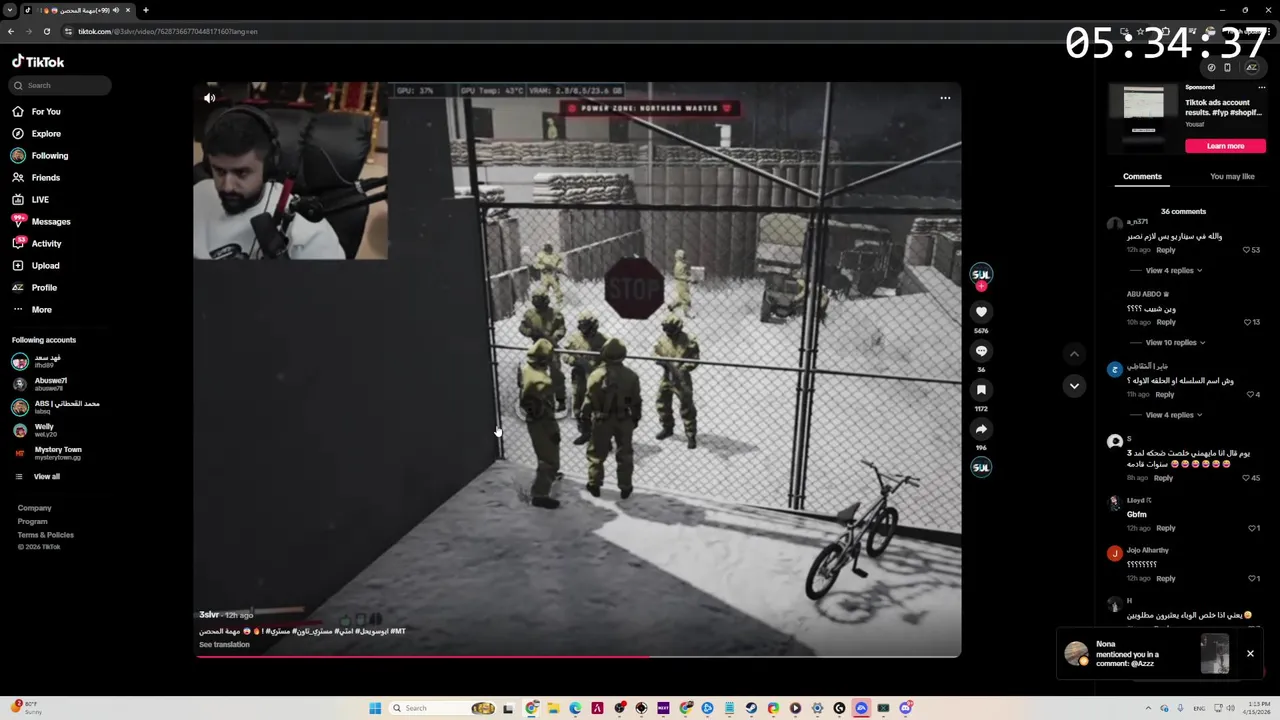Seek on the red video progress bar
1280x720 pixels.
tap(577, 656)
